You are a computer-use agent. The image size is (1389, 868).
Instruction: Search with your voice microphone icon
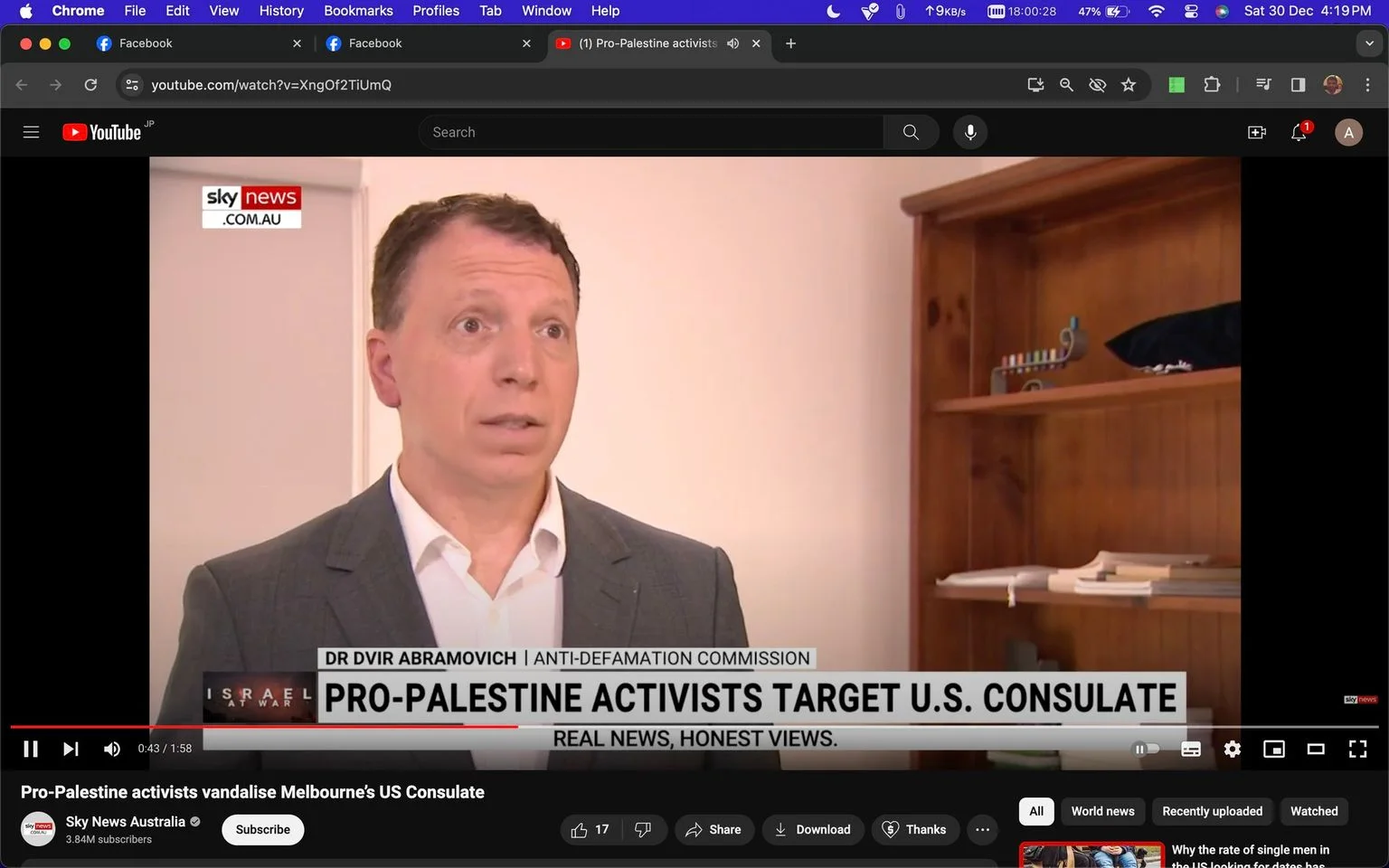969,132
